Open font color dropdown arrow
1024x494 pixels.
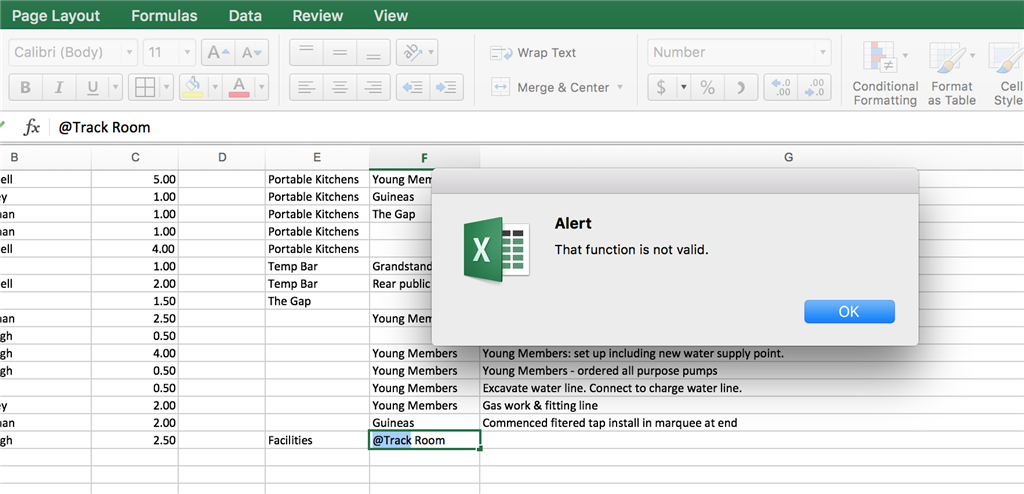coord(262,87)
